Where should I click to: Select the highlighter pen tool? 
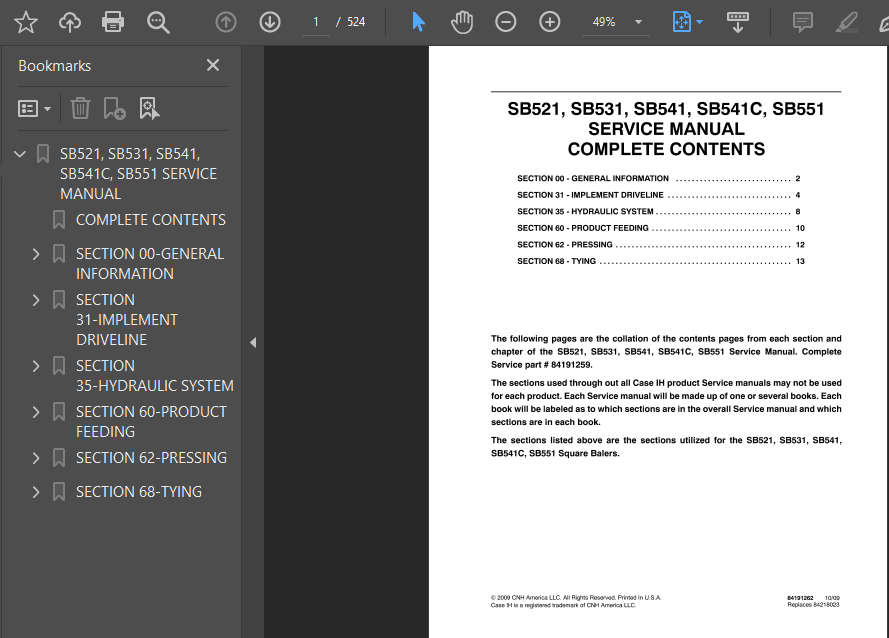(846, 22)
